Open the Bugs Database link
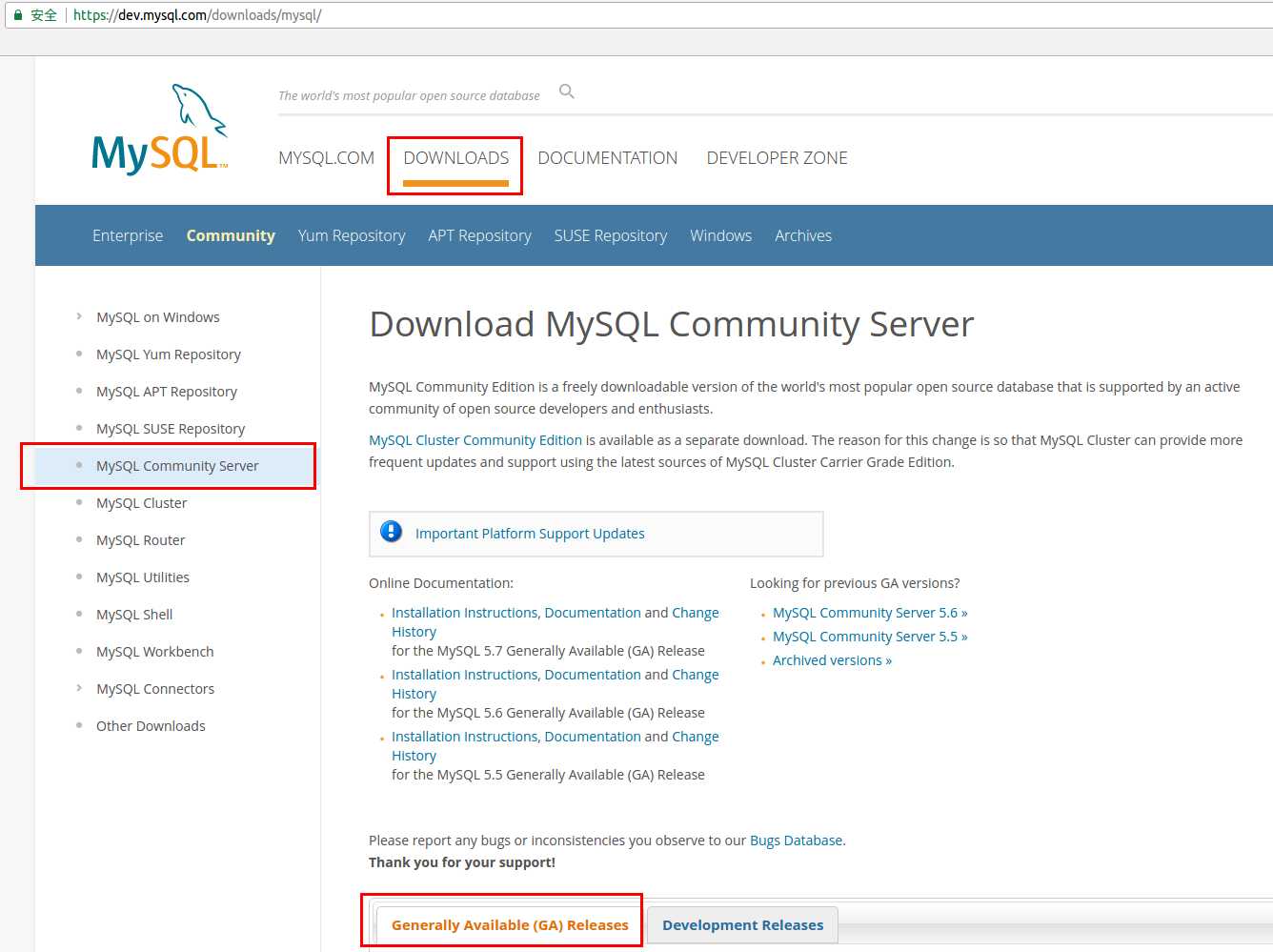This screenshot has height=952, width=1273. (x=797, y=841)
